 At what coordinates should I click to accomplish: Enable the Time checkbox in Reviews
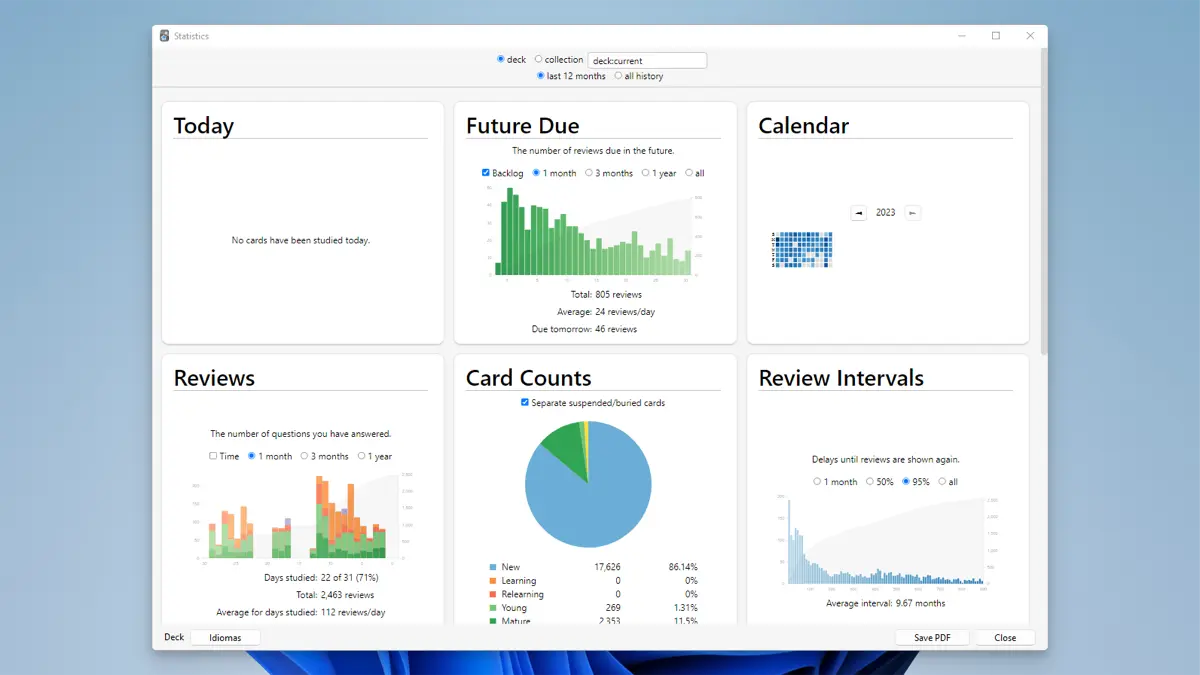pos(211,456)
